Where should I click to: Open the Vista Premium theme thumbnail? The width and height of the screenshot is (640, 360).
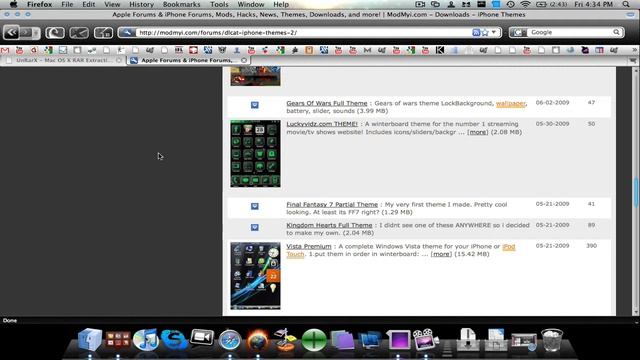click(255, 276)
